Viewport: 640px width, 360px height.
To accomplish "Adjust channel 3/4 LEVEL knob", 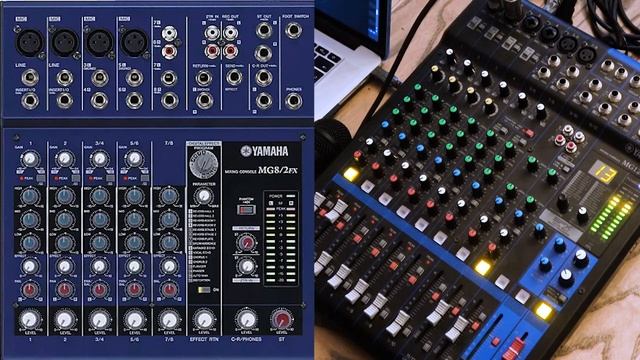I will pos(100,320).
